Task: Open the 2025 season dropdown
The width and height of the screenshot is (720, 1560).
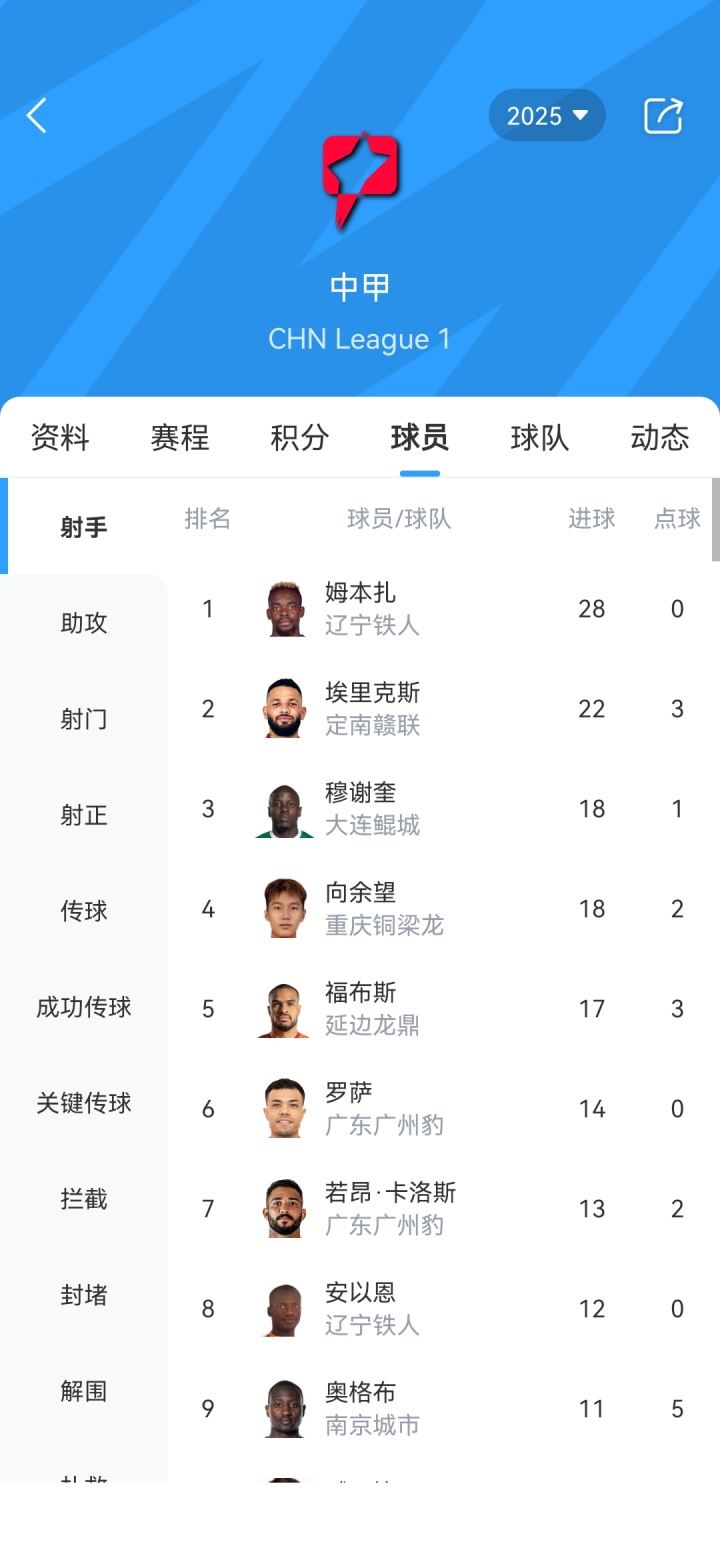Action: tap(547, 116)
